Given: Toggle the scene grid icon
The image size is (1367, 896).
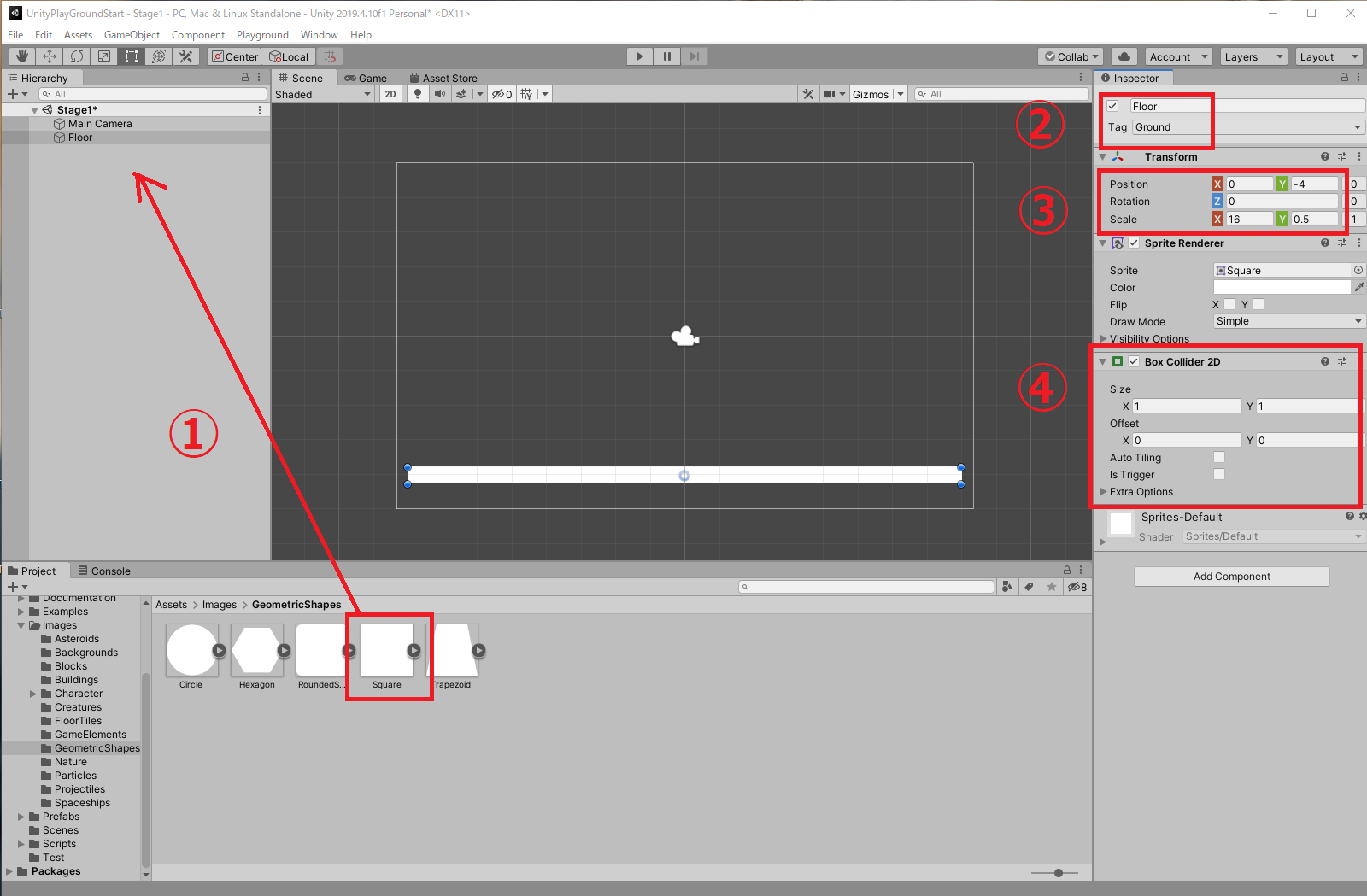Looking at the screenshot, I should (x=526, y=94).
